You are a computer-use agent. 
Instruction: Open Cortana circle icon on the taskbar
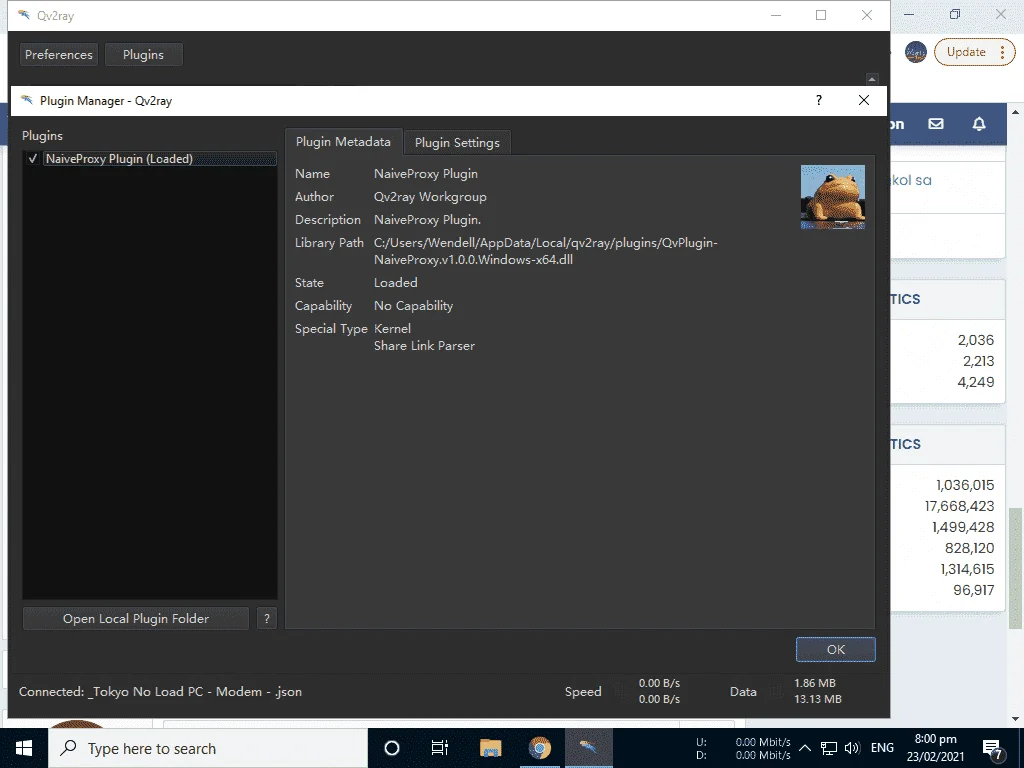point(392,748)
